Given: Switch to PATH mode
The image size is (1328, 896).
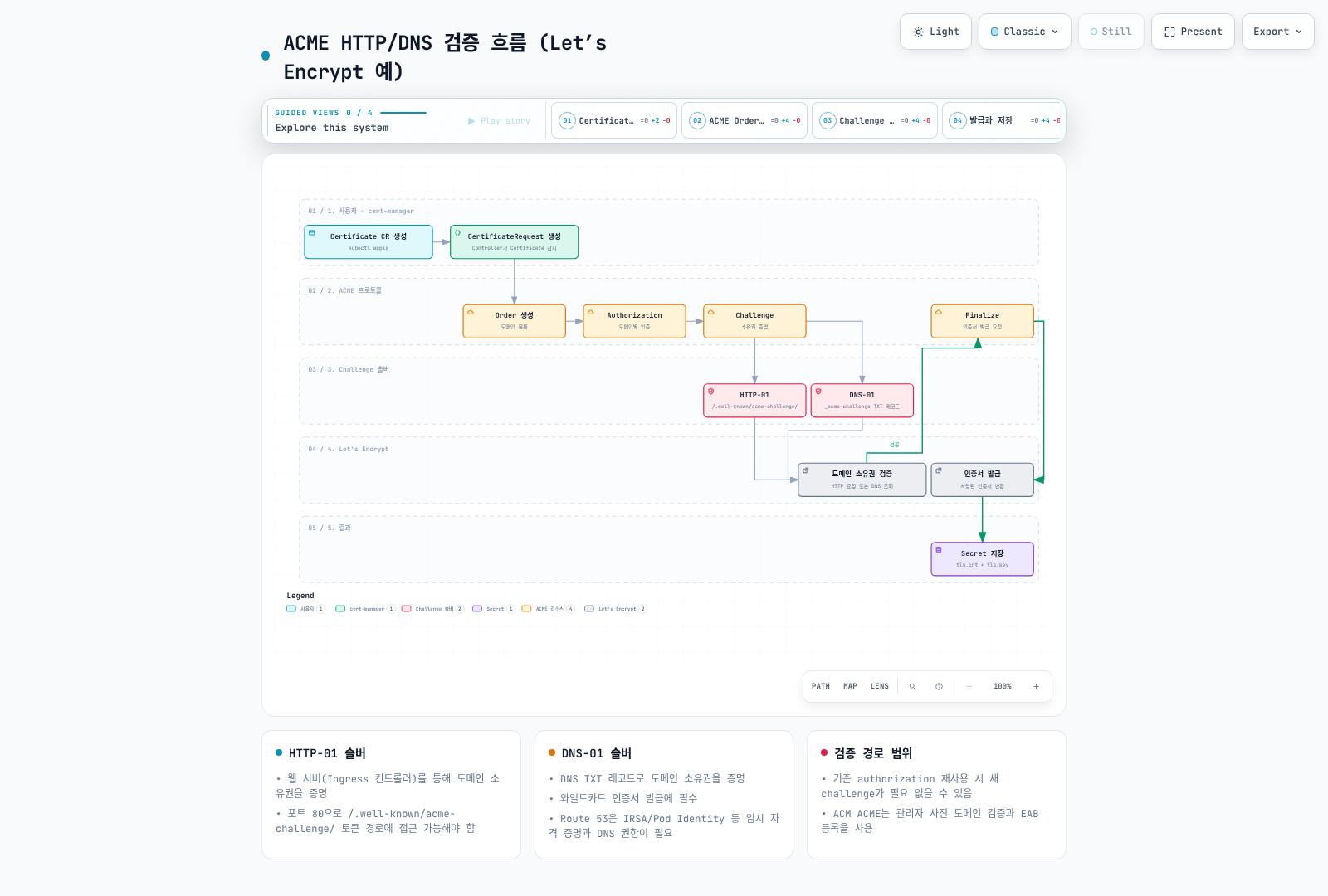Looking at the screenshot, I should [x=821, y=686].
